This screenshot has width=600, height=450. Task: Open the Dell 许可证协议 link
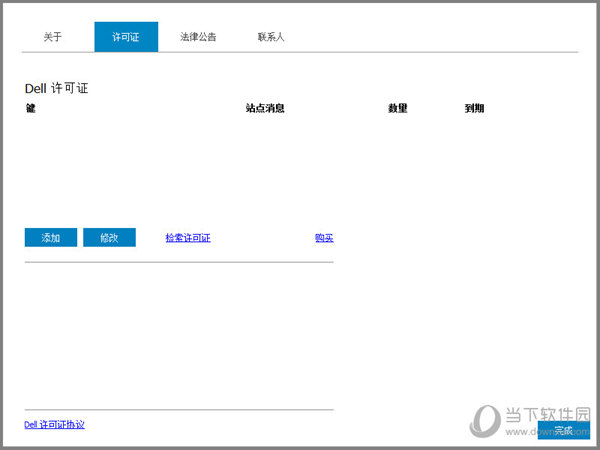point(54,424)
